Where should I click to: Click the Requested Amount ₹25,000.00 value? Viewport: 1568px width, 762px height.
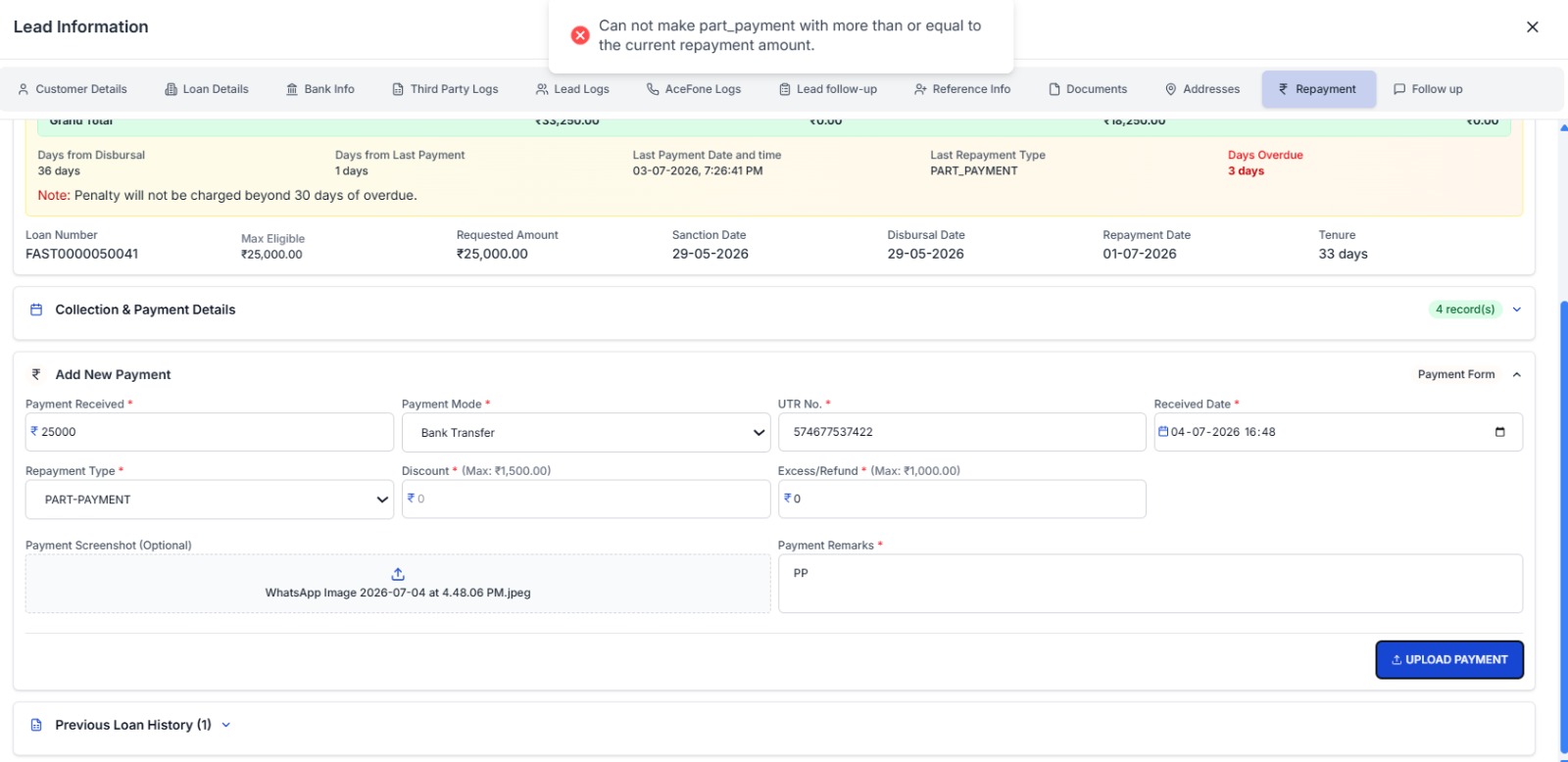(x=492, y=254)
